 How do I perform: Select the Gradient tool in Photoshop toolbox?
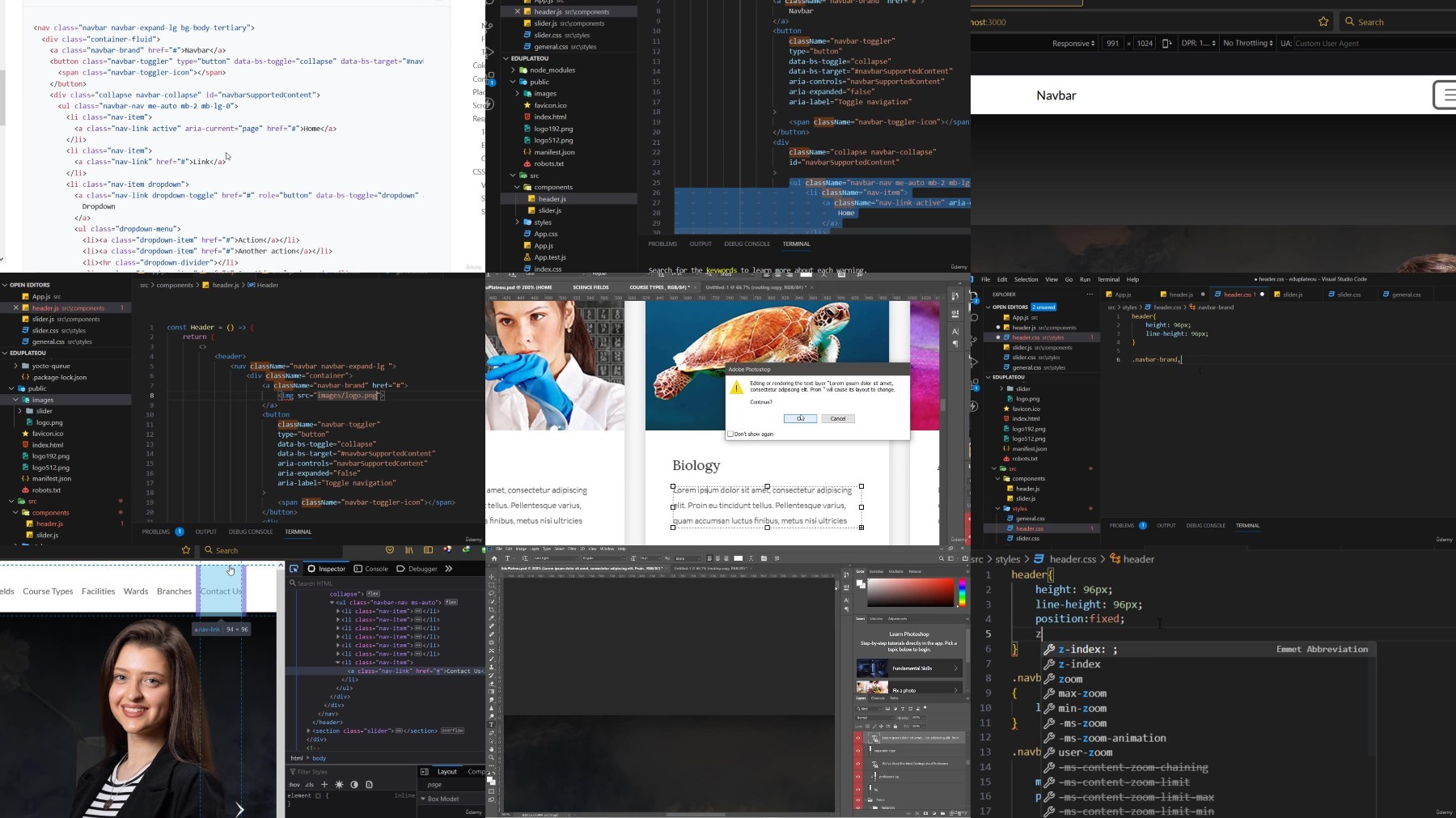[491, 692]
